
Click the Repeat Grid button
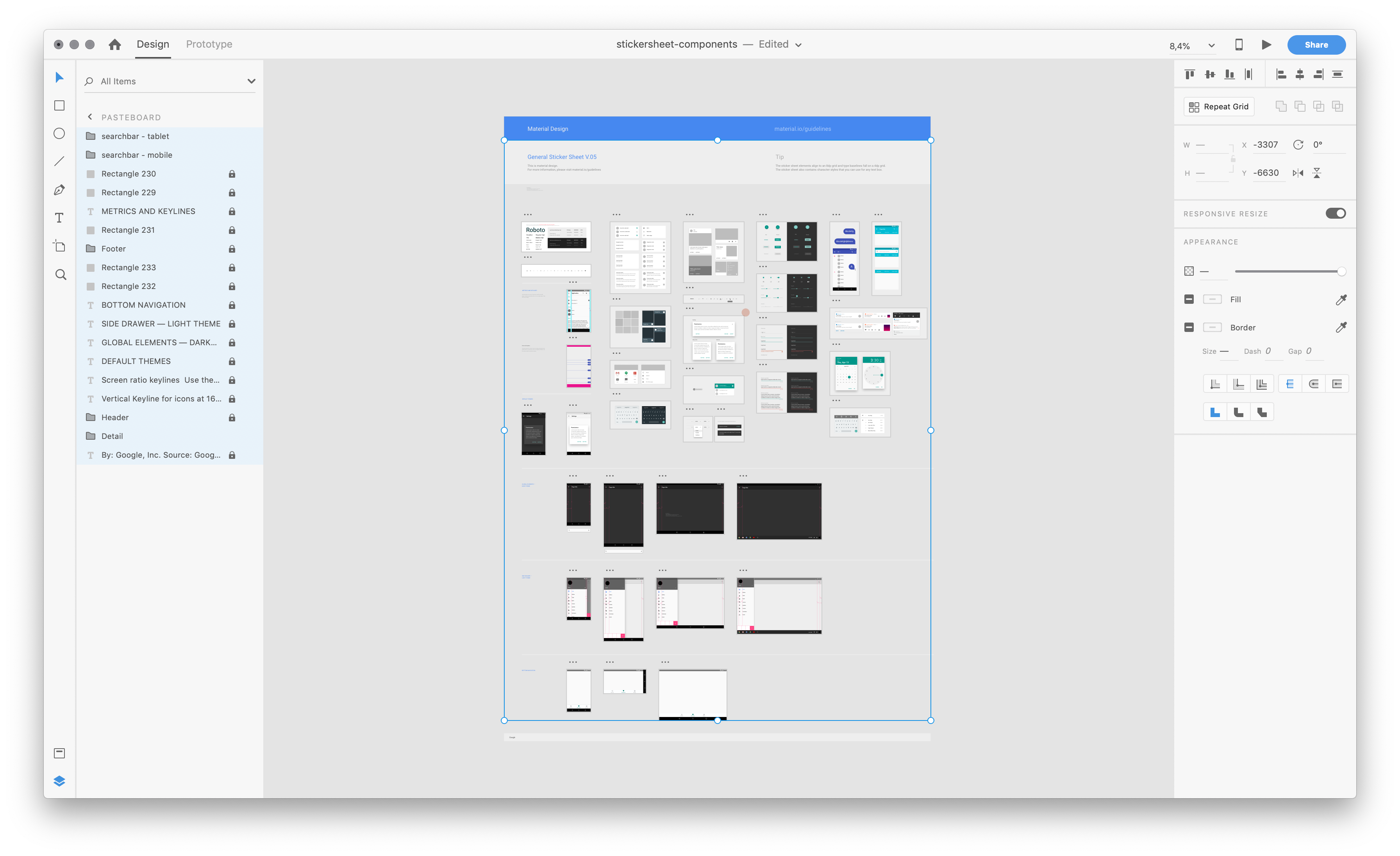coord(1218,106)
